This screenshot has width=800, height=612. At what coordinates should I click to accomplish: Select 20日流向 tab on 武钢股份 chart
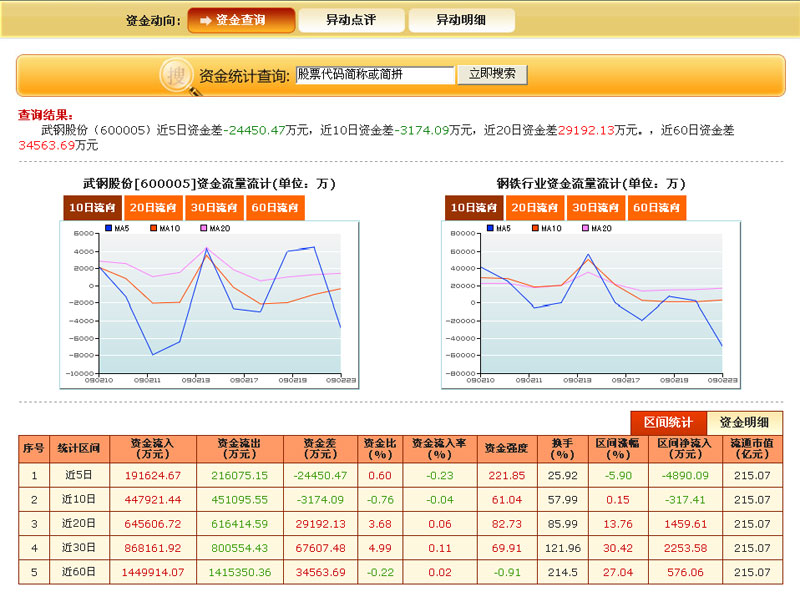(x=153, y=208)
